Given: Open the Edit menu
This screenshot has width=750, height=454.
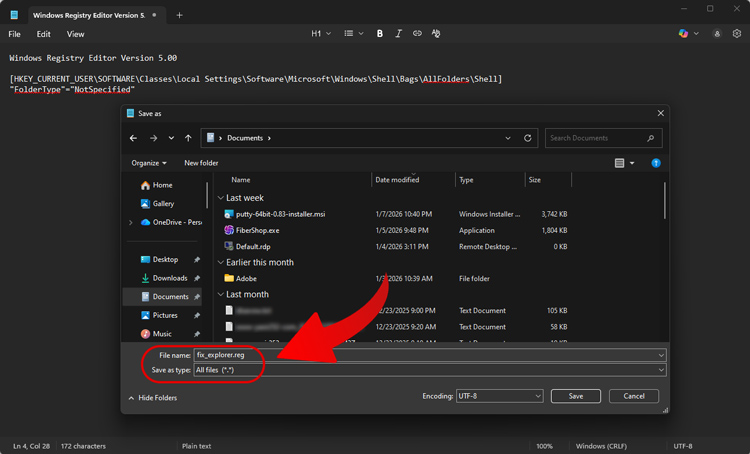Looking at the screenshot, I should (x=44, y=34).
